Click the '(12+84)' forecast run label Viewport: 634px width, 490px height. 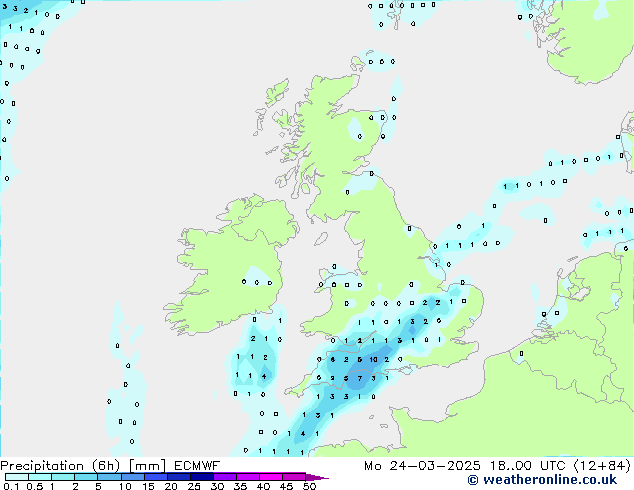pyautogui.click(x=602, y=466)
